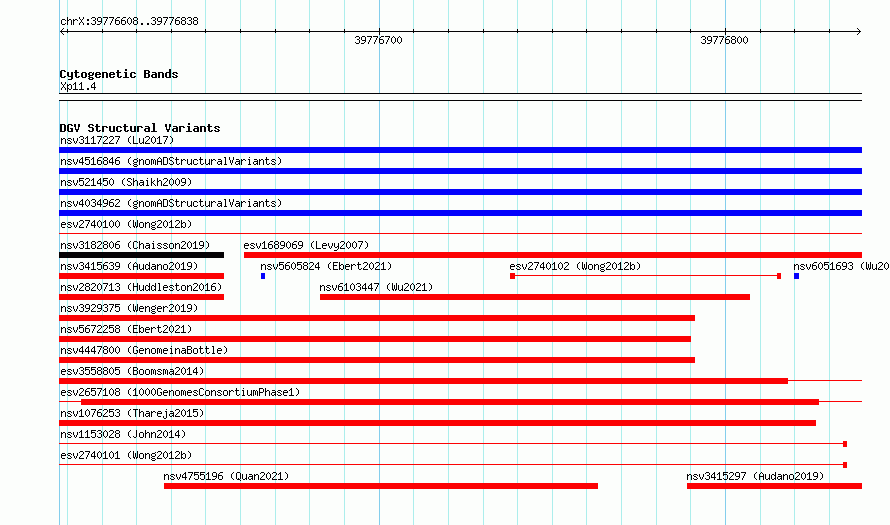890x525 pixels.
Task: Open nsv1153028 (John2014) label
Action: [123, 434]
